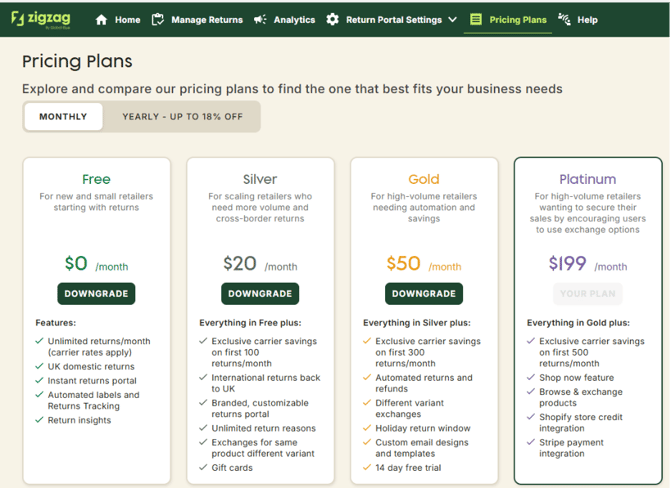
Task: Click the Help handshake icon
Action: 564,20
